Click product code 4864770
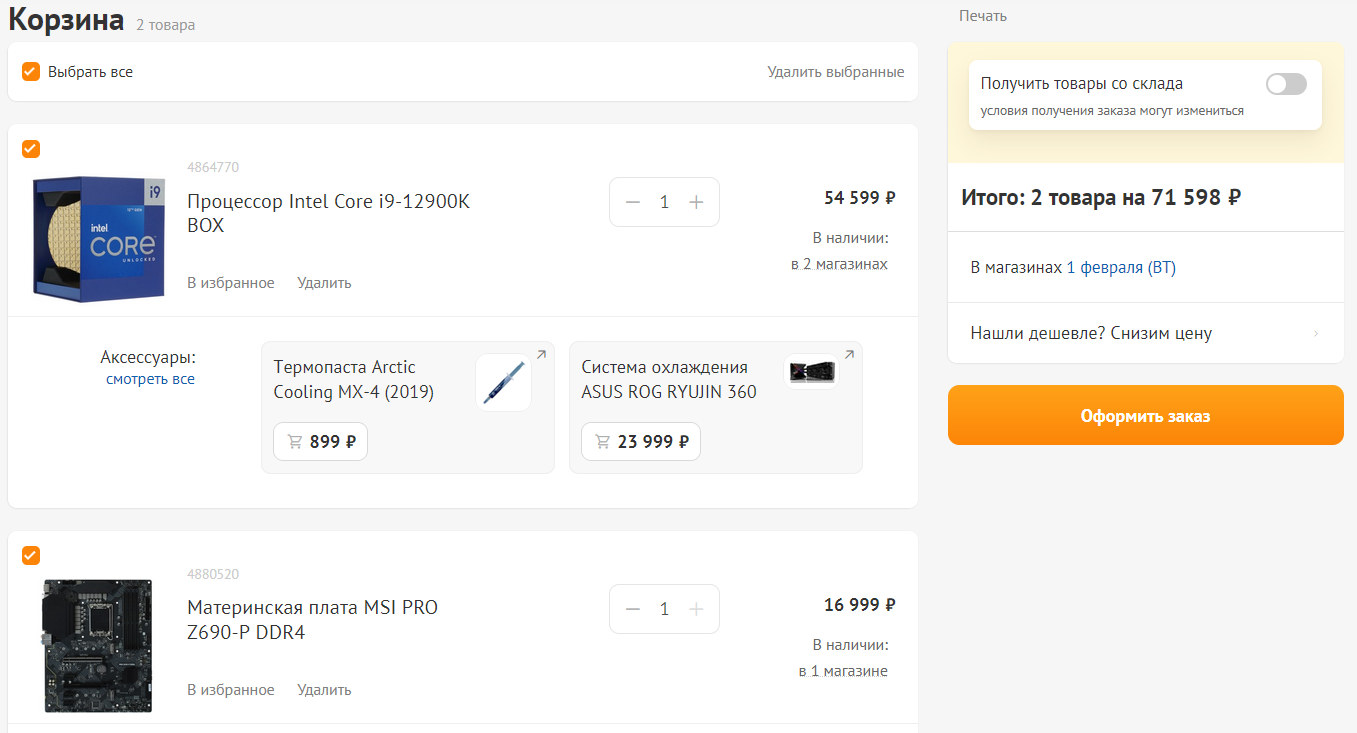The height and width of the screenshot is (733, 1357). (213, 167)
